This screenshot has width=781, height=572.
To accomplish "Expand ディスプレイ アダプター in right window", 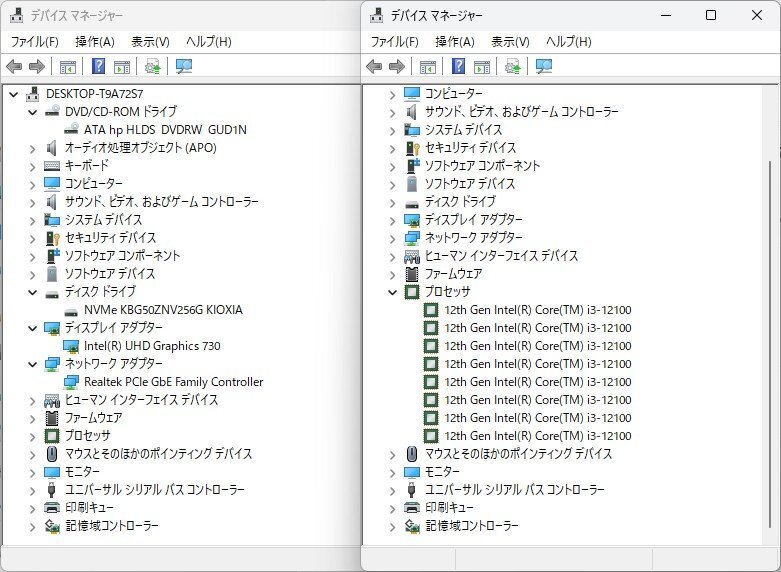I will [x=392, y=221].
